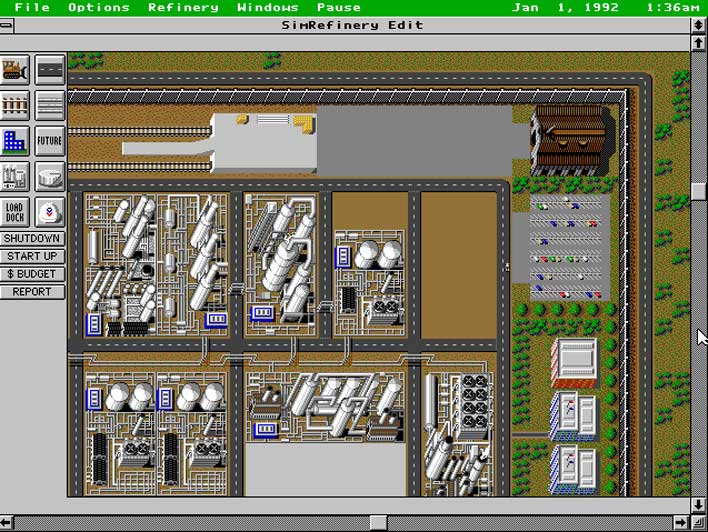Click the vertical scrollbar down arrow
Viewport: 708px width, 532px height.
[699, 505]
